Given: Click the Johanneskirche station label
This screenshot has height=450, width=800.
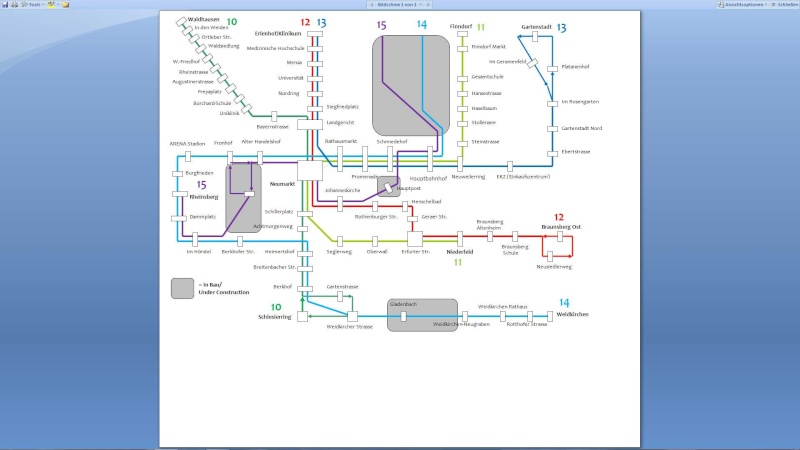Looking at the screenshot, I should coord(342,190).
